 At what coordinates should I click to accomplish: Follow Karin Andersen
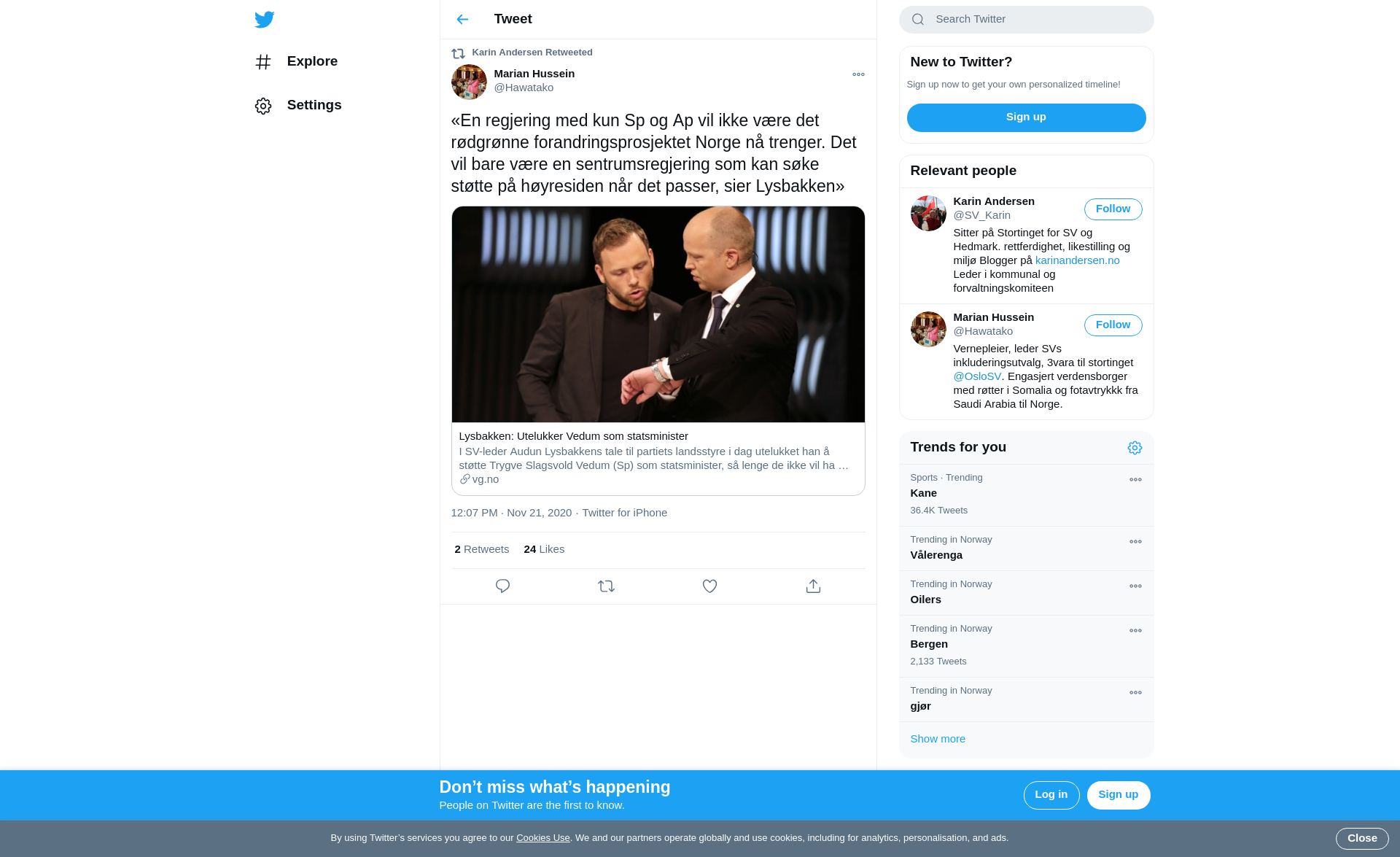click(x=1113, y=209)
